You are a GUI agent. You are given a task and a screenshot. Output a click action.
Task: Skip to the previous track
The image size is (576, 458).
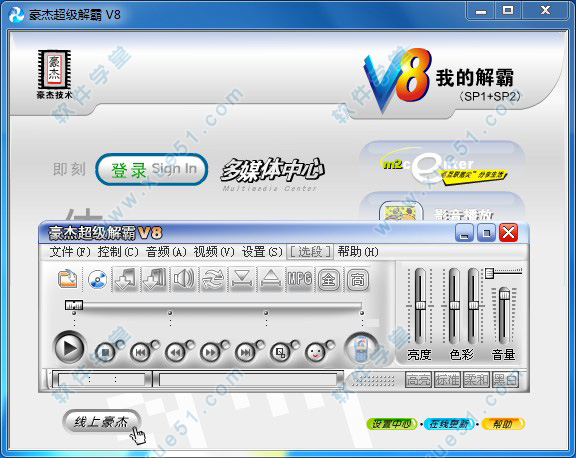click(x=140, y=352)
